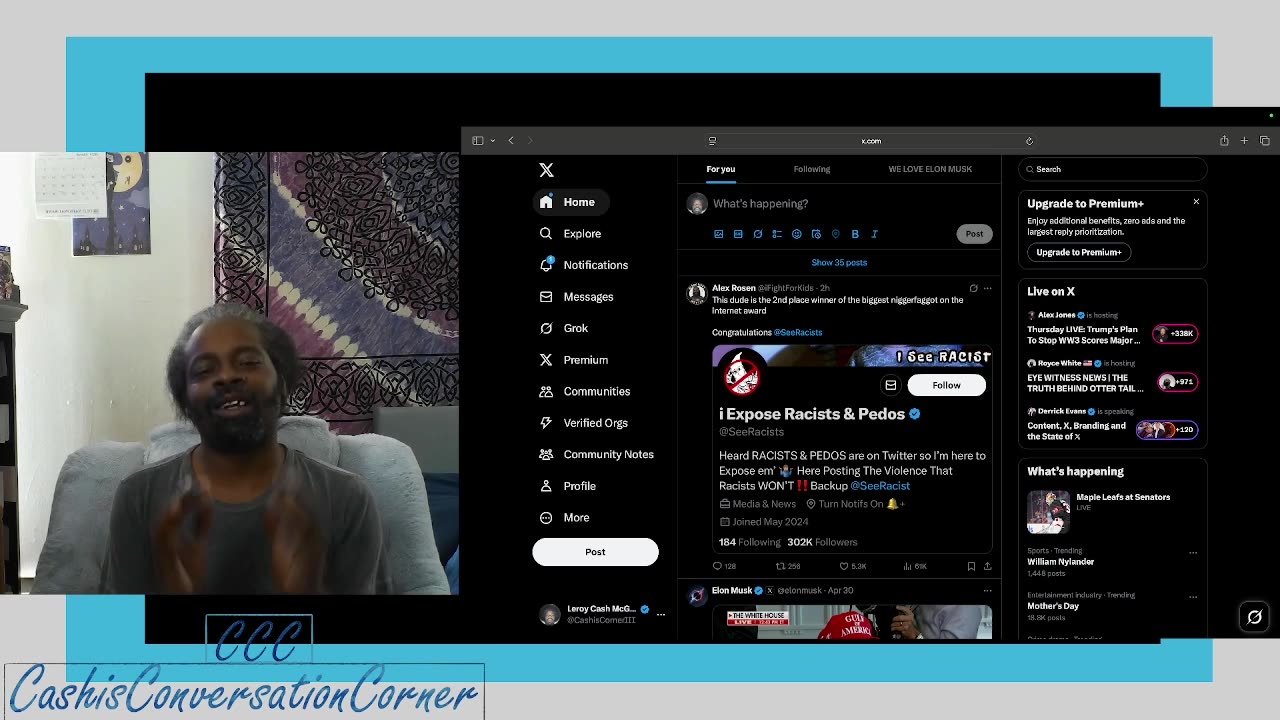Switch to WE LOVE ELON MUSK tab

(x=930, y=169)
